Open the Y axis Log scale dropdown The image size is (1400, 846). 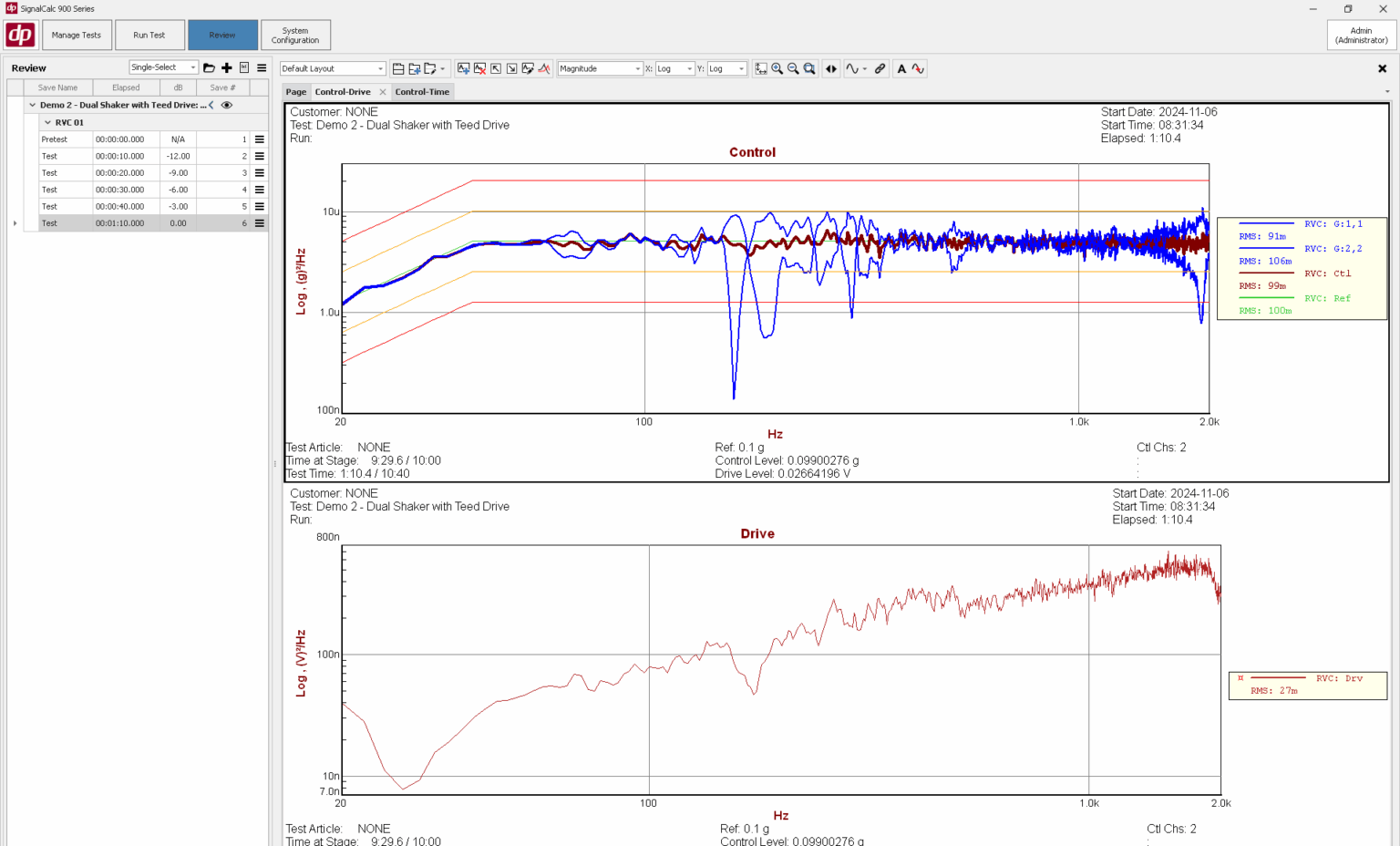[726, 68]
